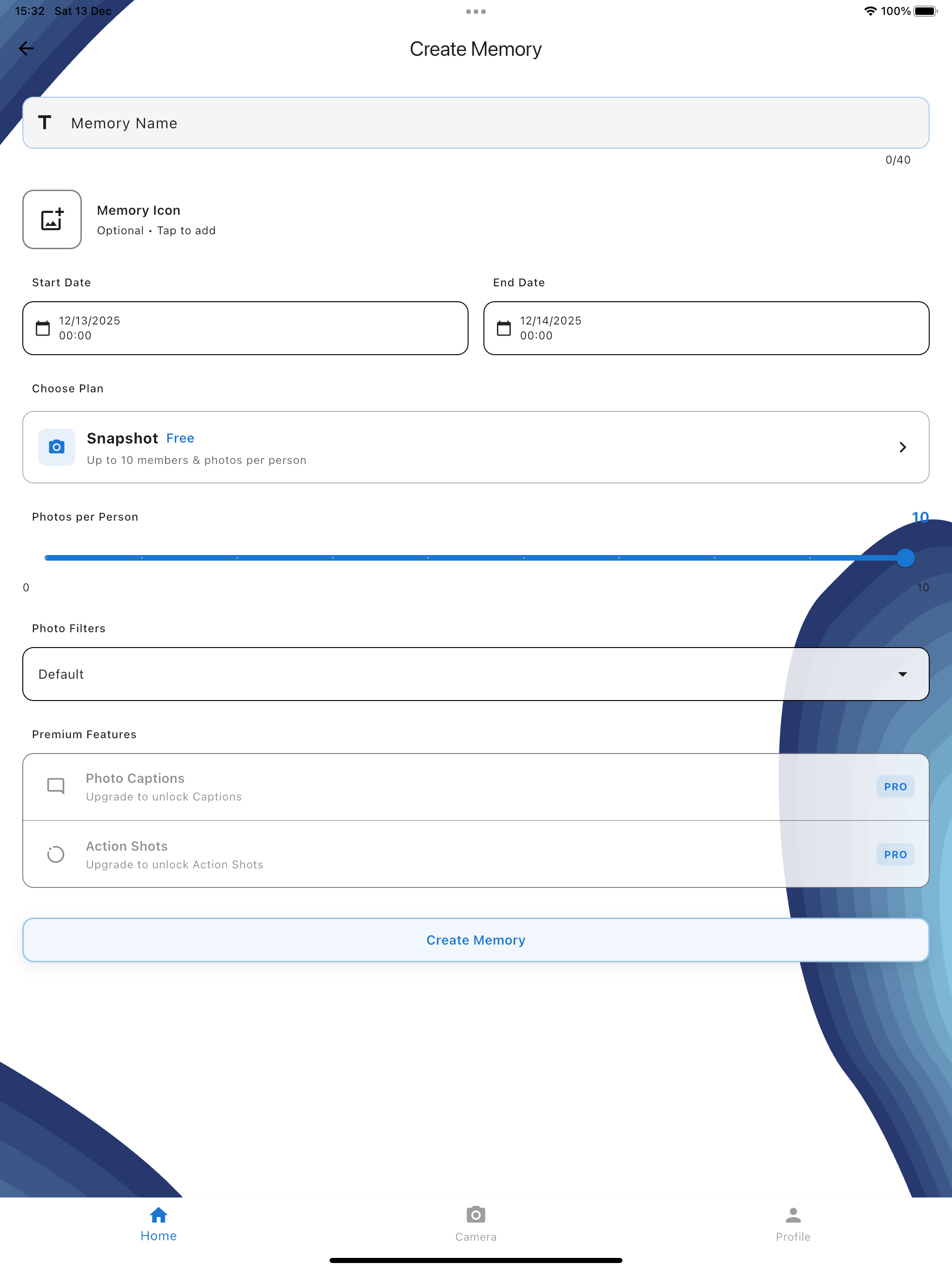Add a memory icon image
The width and height of the screenshot is (952, 1270).
tap(52, 219)
